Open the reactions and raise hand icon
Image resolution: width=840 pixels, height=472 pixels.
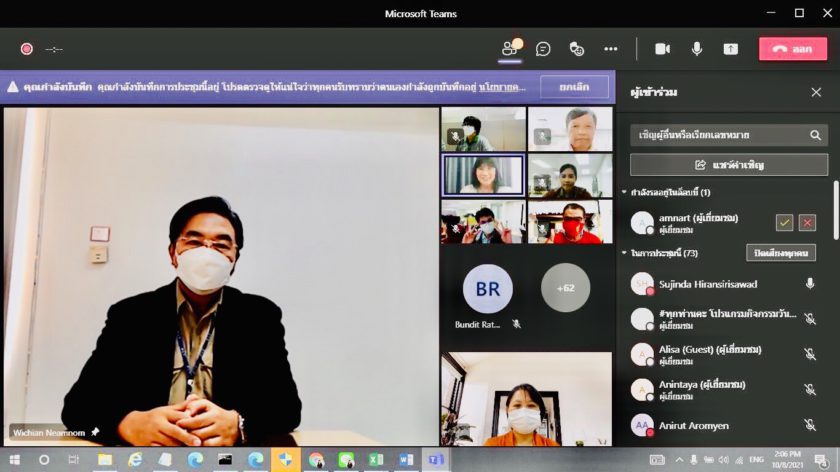[577, 48]
